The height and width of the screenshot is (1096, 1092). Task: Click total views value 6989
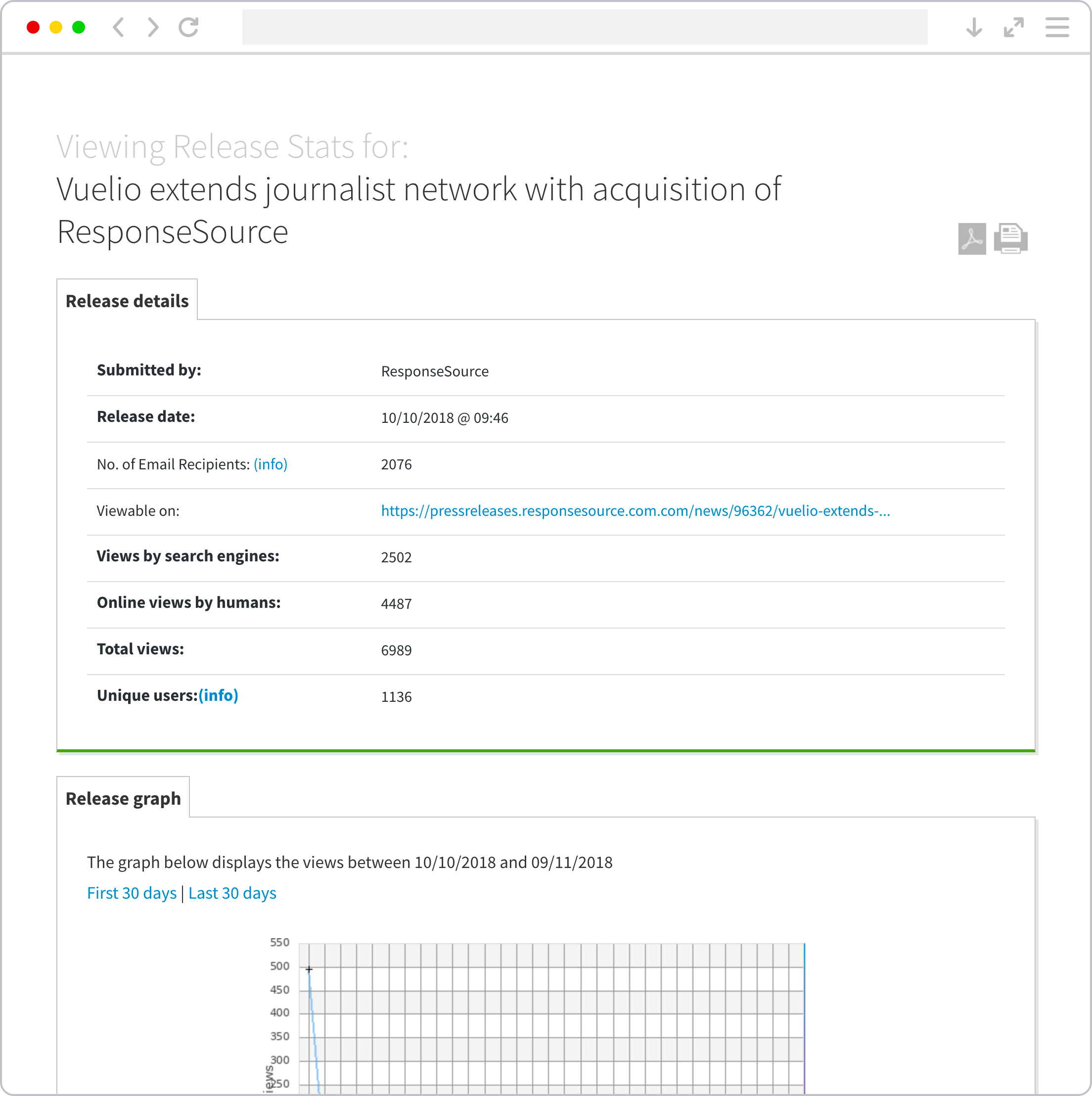397,650
